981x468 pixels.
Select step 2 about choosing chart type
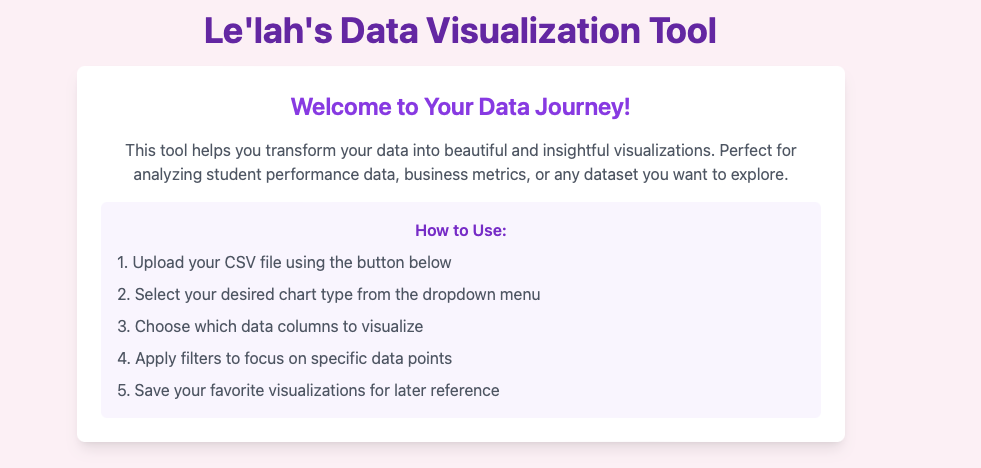(x=329, y=295)
